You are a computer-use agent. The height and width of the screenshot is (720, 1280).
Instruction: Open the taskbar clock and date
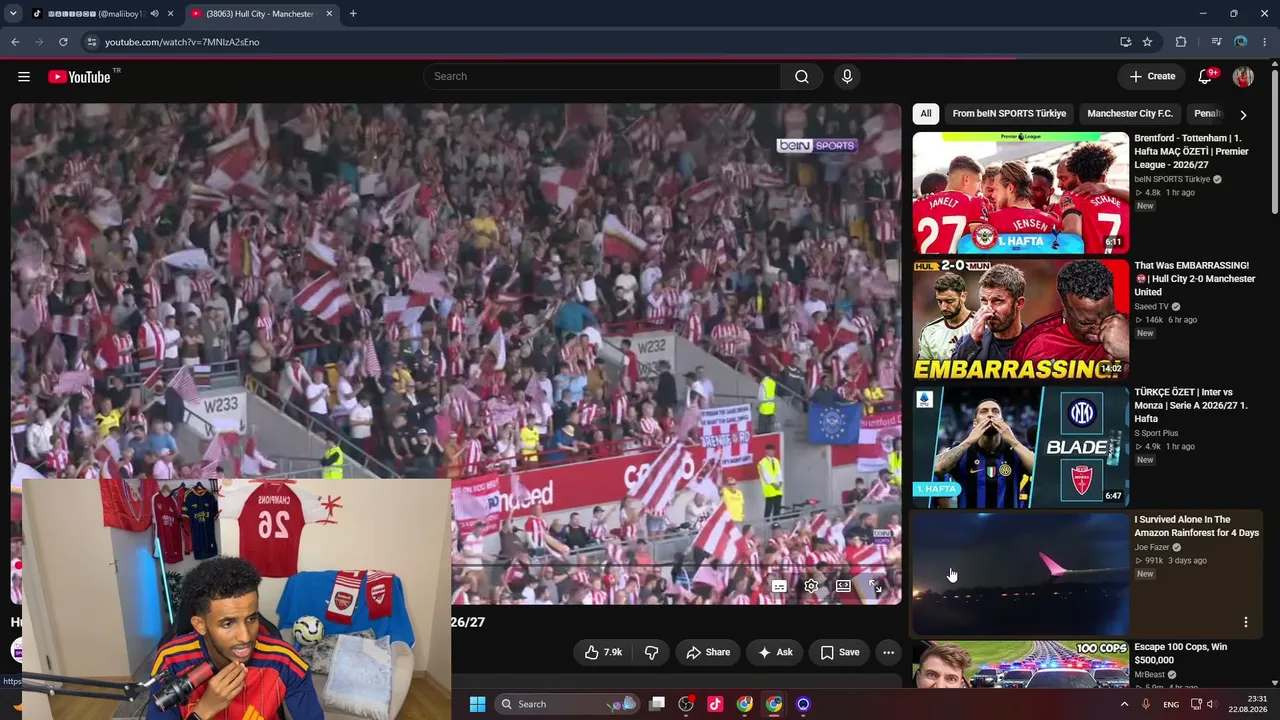point(1248,704)
